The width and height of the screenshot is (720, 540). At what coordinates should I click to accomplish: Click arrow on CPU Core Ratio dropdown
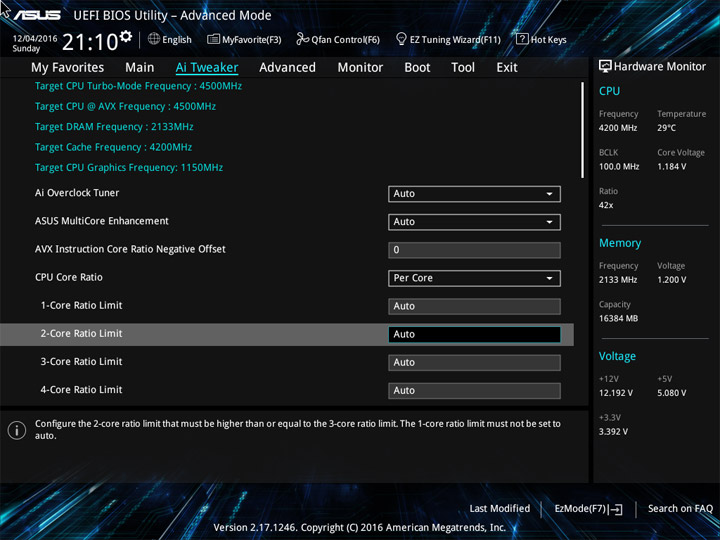coord(549,279)
